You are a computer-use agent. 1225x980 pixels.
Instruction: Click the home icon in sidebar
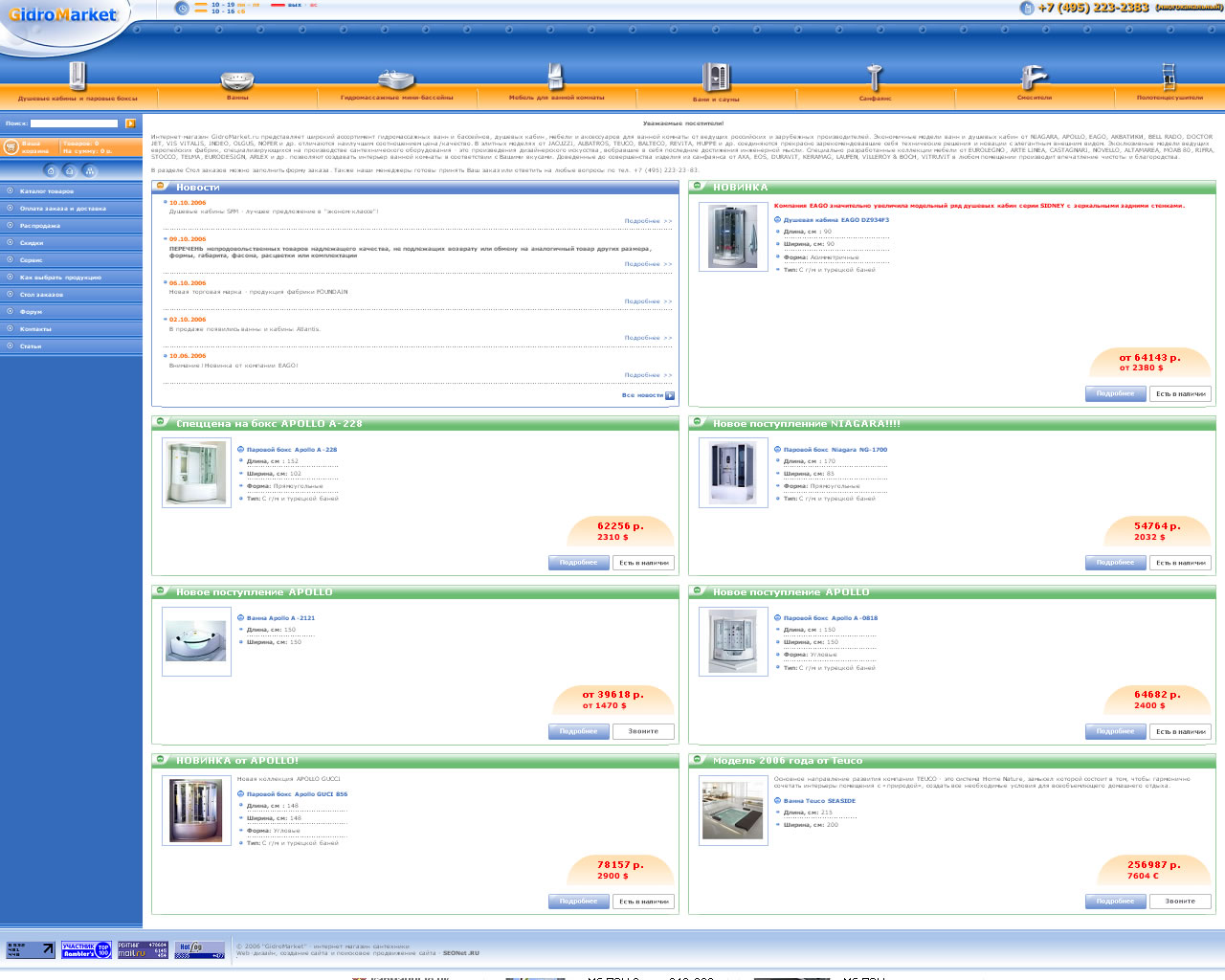click(51, 171)
